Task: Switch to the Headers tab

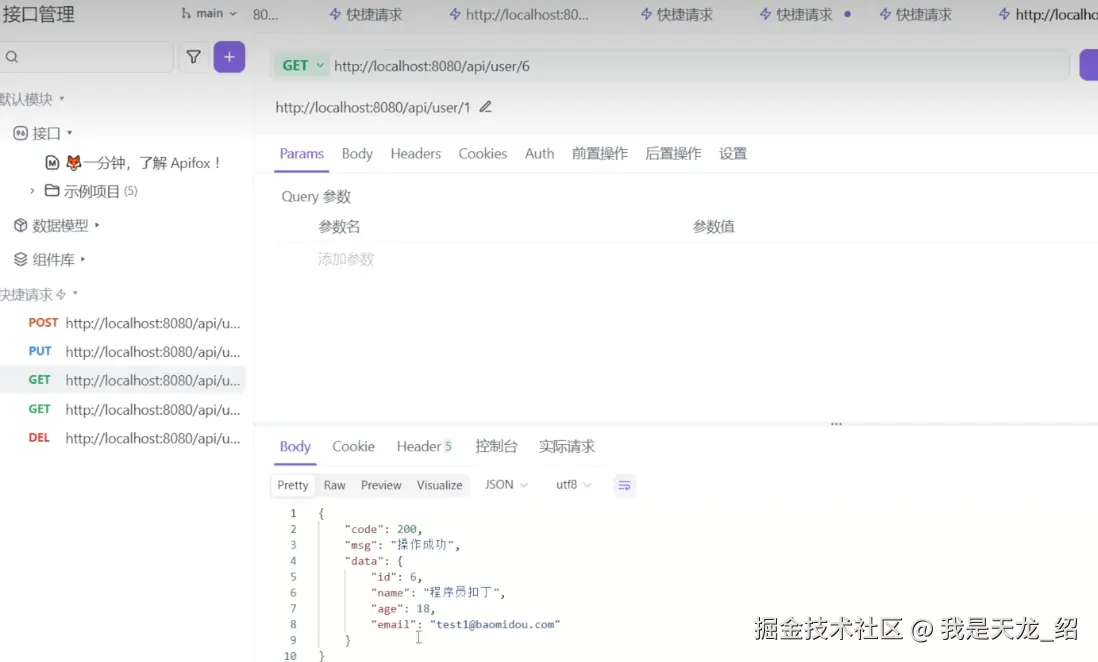Action: 415,153
